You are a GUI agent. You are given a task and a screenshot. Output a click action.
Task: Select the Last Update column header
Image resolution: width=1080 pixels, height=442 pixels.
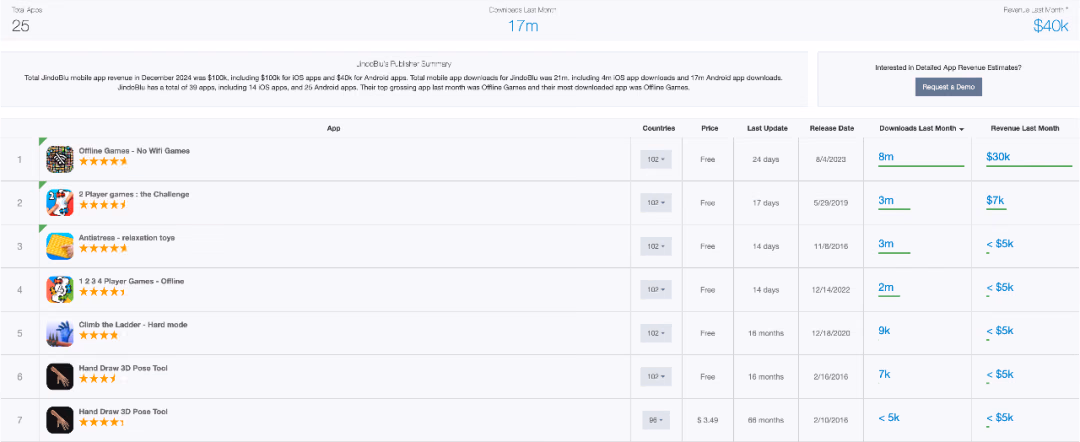pos(766,128)
